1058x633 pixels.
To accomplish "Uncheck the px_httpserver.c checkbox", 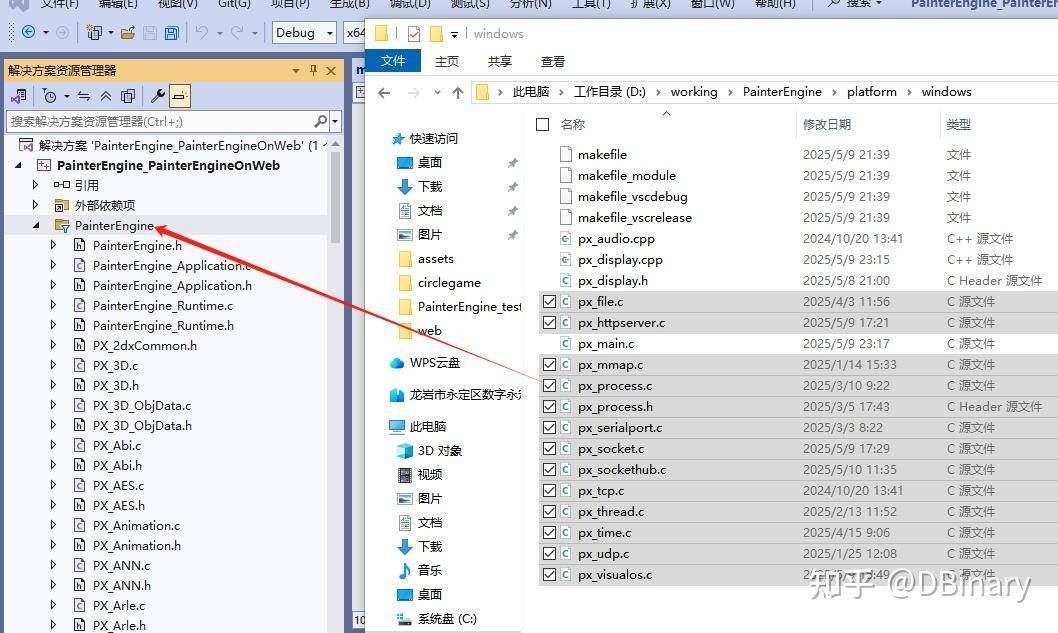I will tap(549, 323).
